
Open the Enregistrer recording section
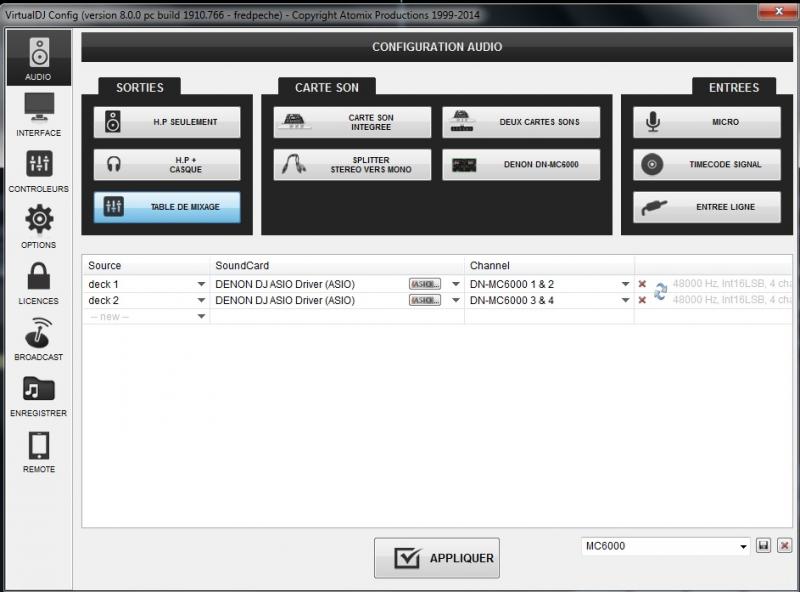pyautogui.click(x=39, y=395)
